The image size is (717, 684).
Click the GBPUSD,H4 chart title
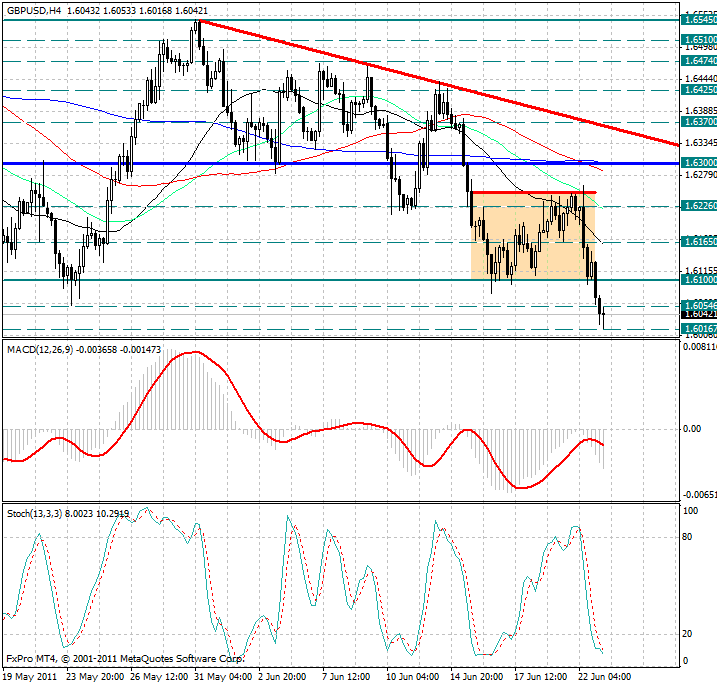point(33,8)
